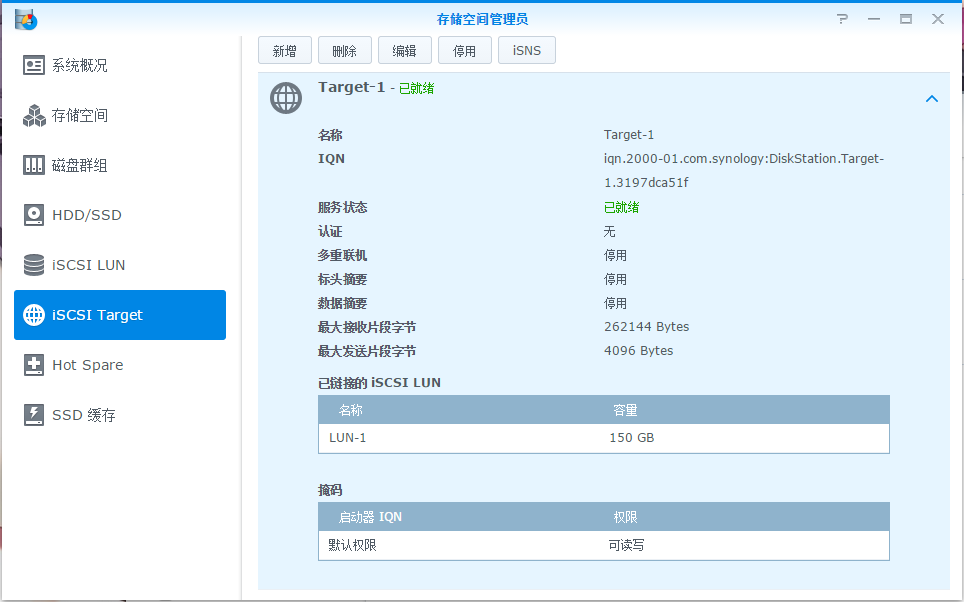Collapse the Target-1 details panel chevron
This screenshot has width=964, height=602.
click(931, 99)
